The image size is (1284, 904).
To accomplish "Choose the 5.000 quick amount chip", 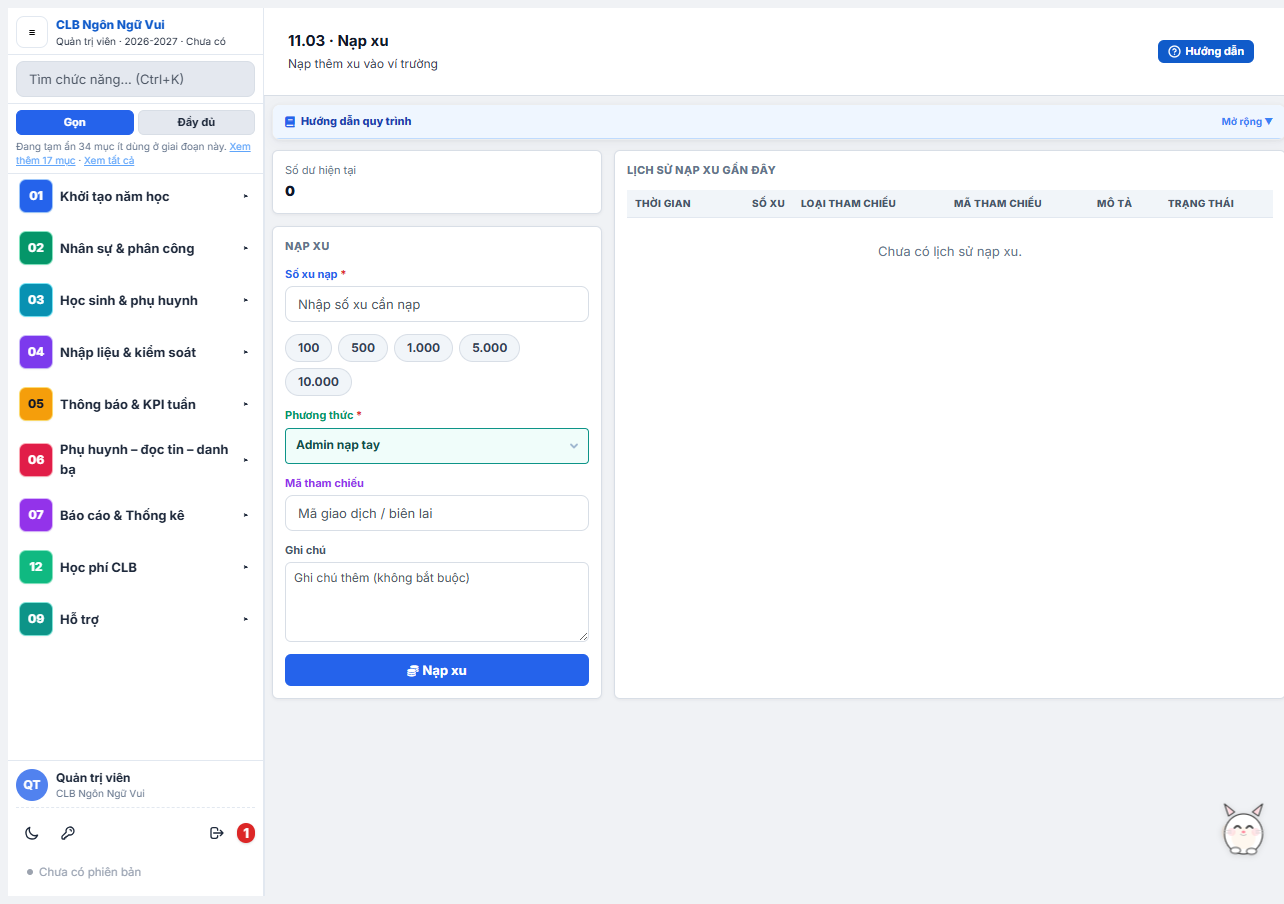I will (490, 348).
